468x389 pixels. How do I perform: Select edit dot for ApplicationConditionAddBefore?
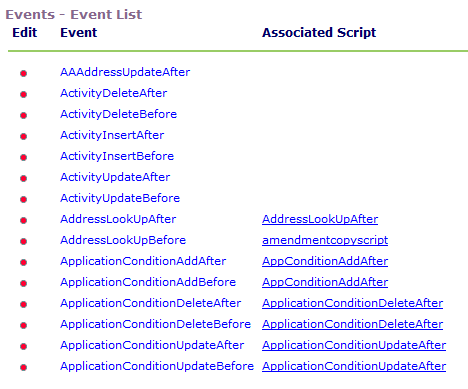pyautogui.click(x=23, y=283)
